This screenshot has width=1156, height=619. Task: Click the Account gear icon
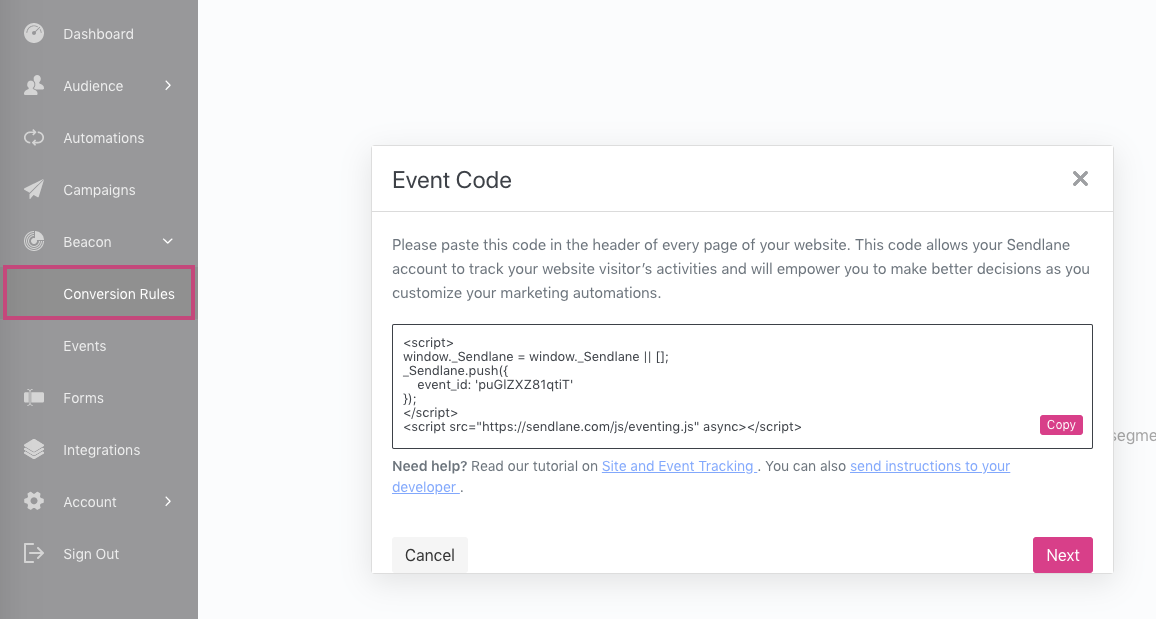click(34, 501)
